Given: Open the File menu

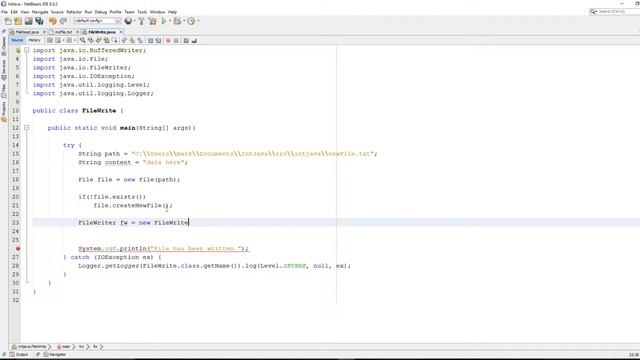Looking at the screenshot, I should click(x=4, y=12).
